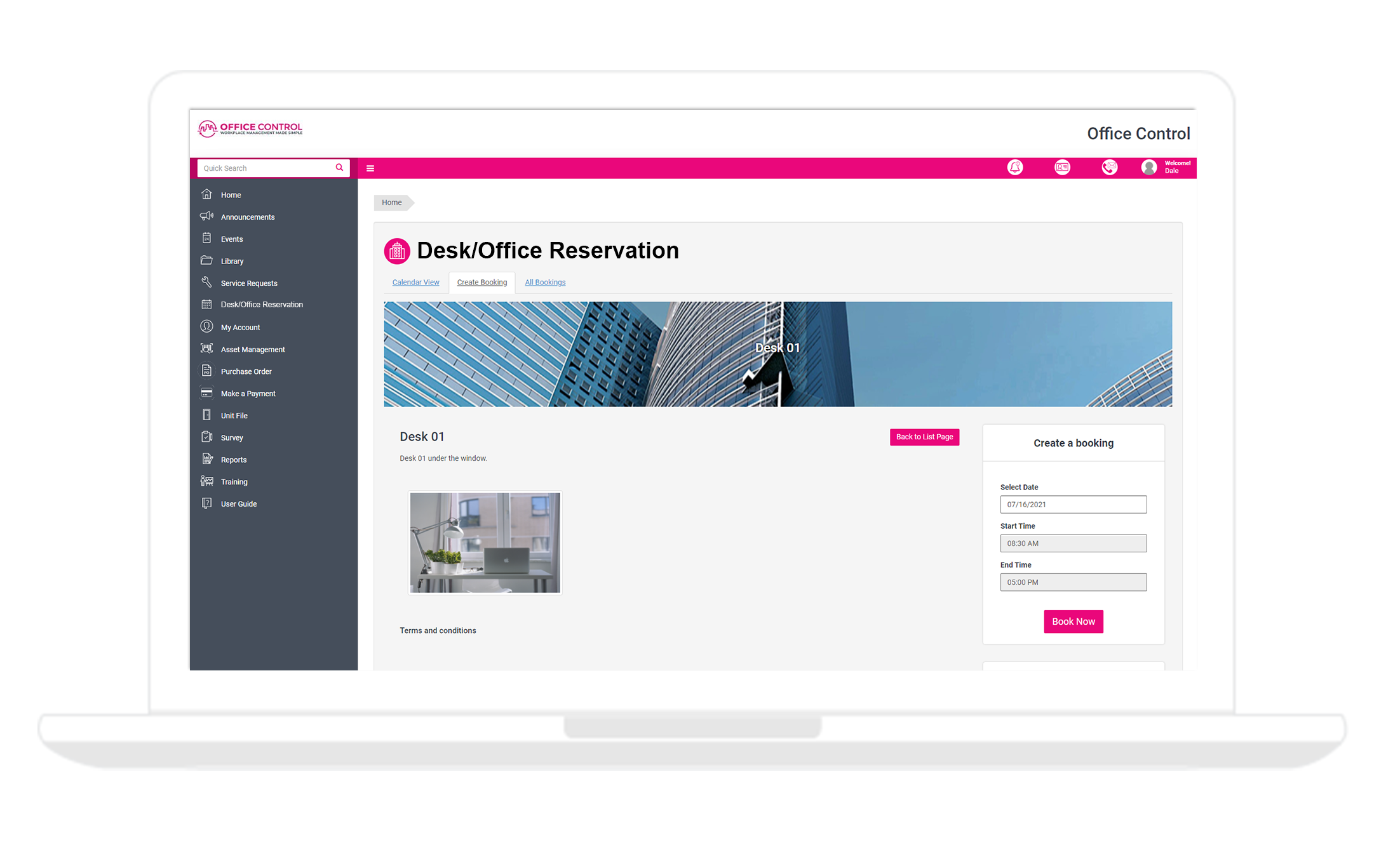Open the Dale user profile avatar
Screen dimensions: 1400x845
(1148, 168)
